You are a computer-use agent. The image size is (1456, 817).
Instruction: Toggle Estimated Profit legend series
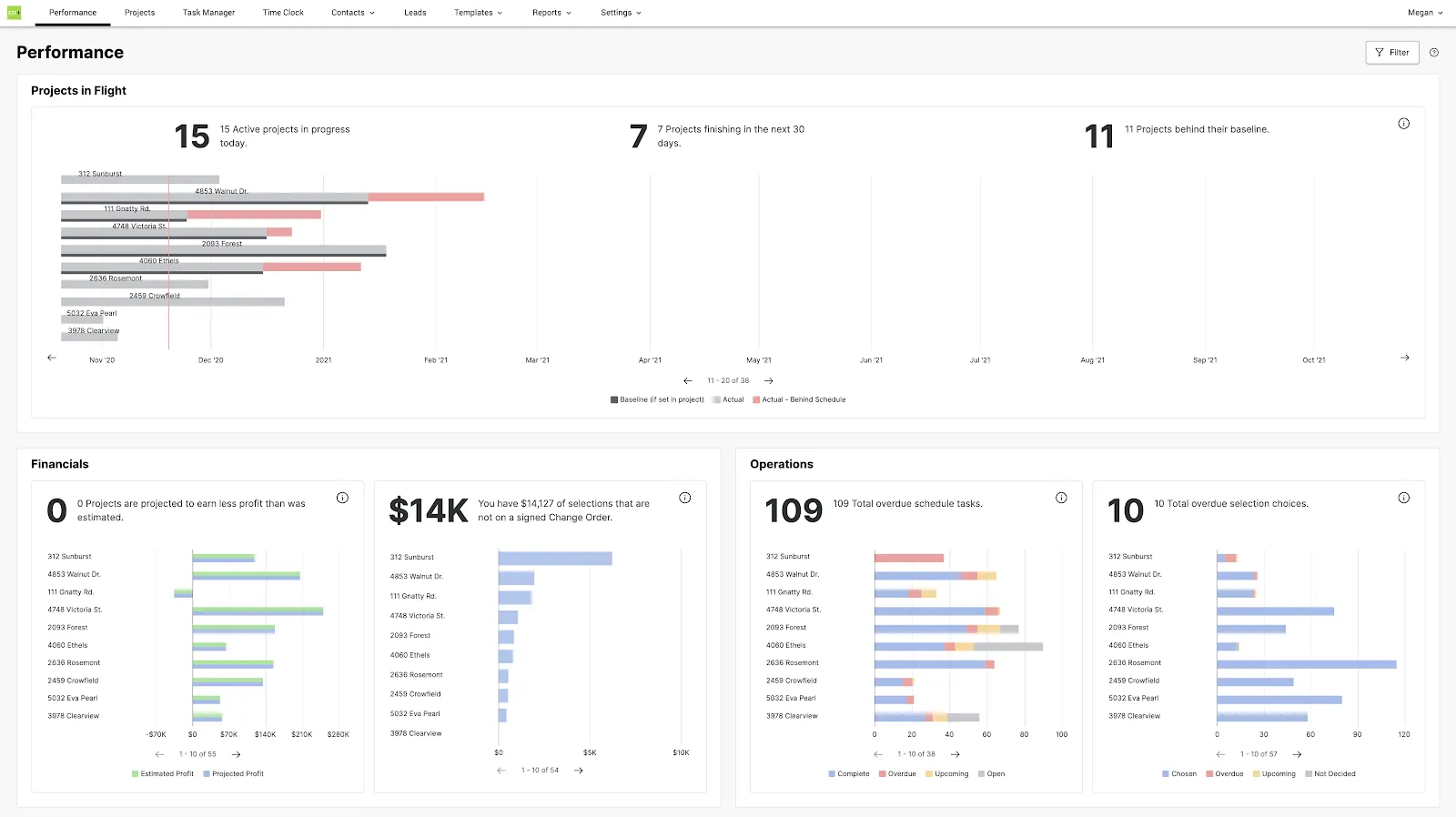click(x=163, y=774)
